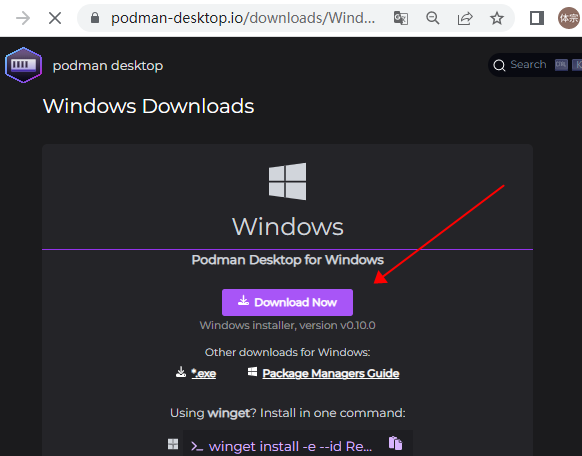This screenshot has width=582, height=456.
Task: Bookmark this page with the star icon
Action: 497,18
